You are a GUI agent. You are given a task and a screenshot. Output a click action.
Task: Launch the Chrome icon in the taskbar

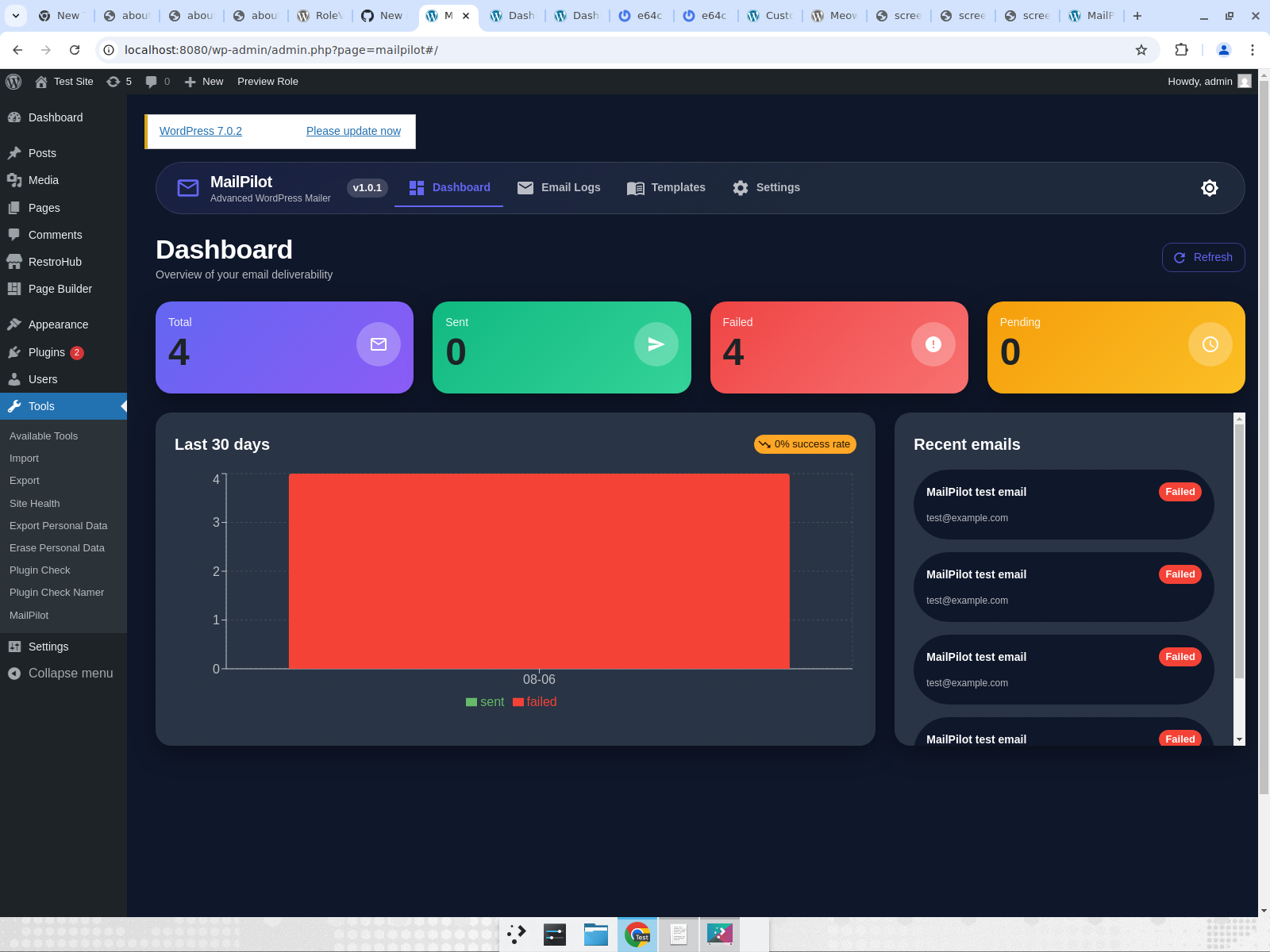637,935
